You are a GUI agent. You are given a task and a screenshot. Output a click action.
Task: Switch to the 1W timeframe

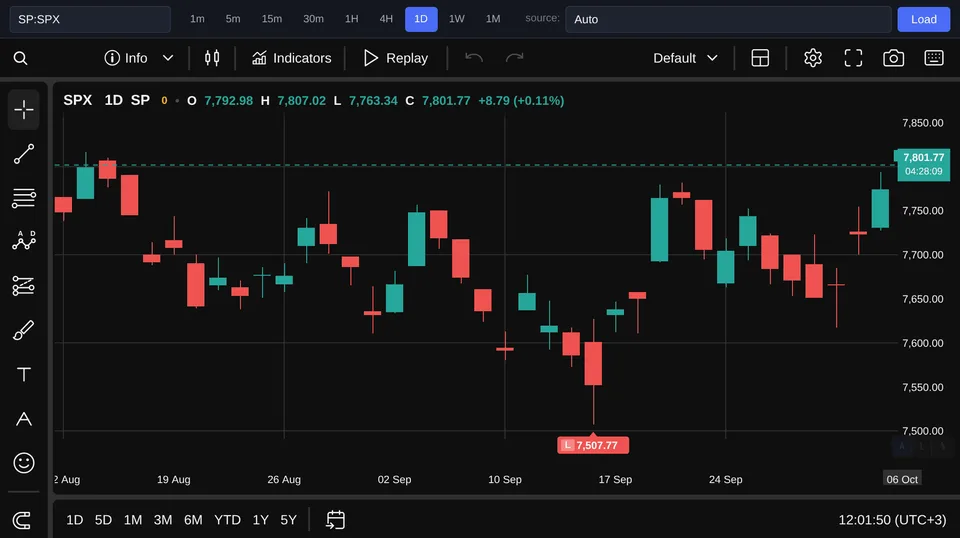pos(457,19)
